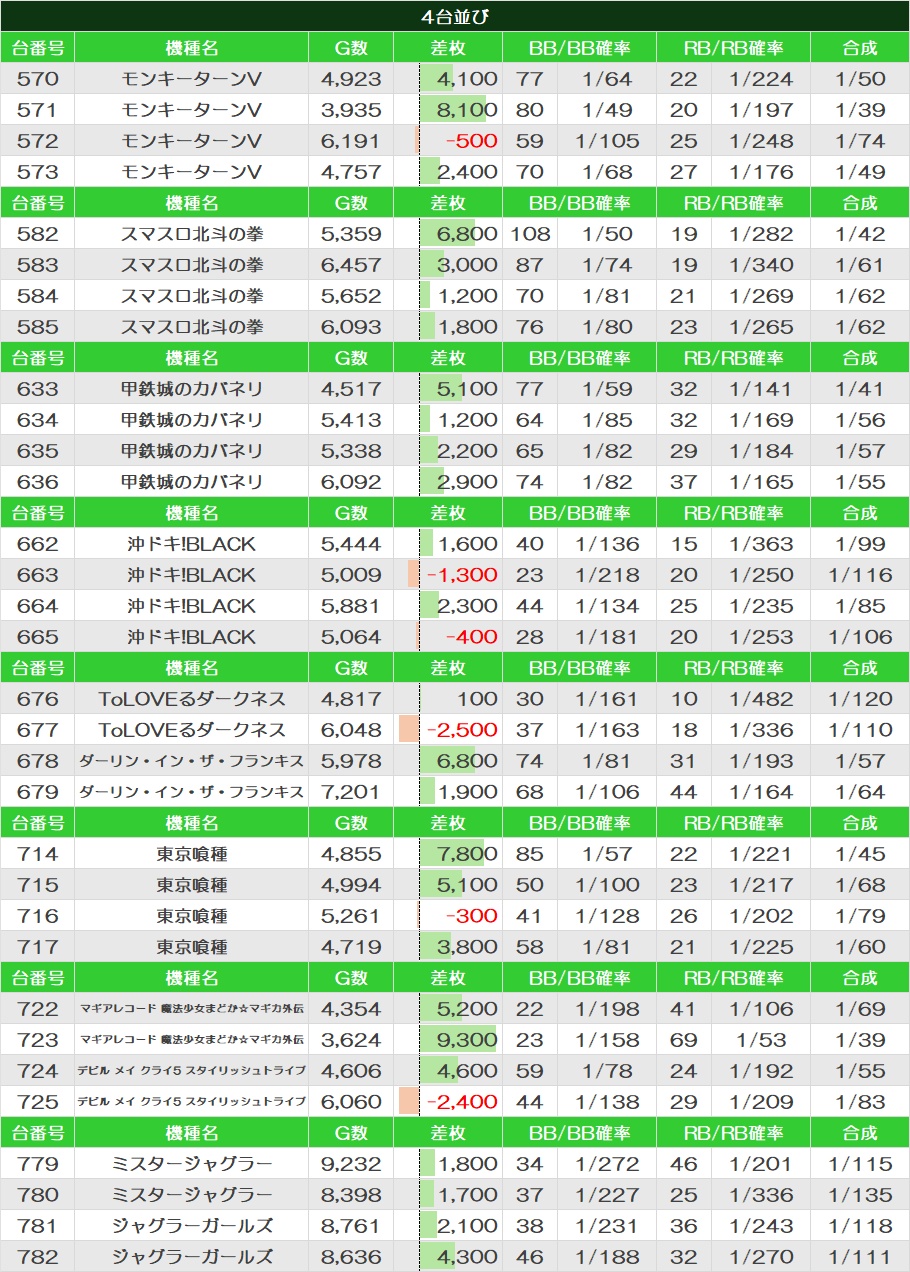Click G数 4,517 in row 633

click(x=351, y=389)
